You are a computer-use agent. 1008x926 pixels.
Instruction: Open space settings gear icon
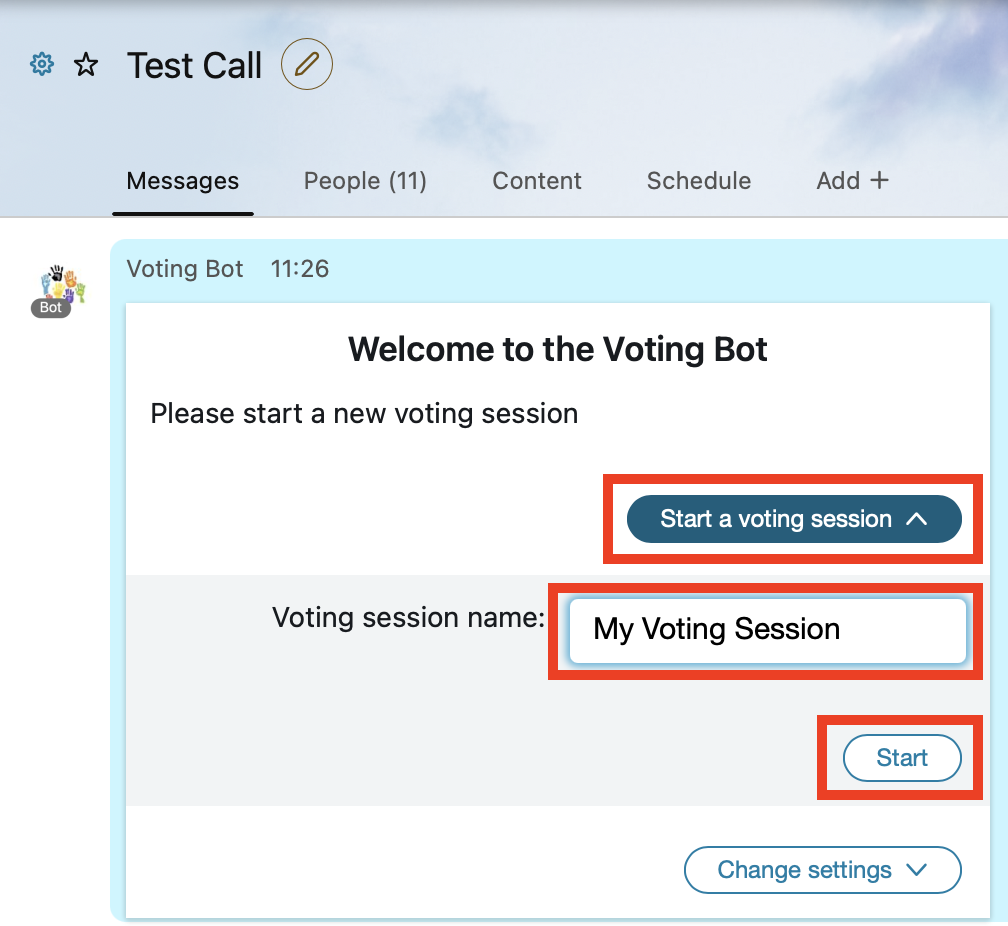pyautogui.click(x=42, y=64)
